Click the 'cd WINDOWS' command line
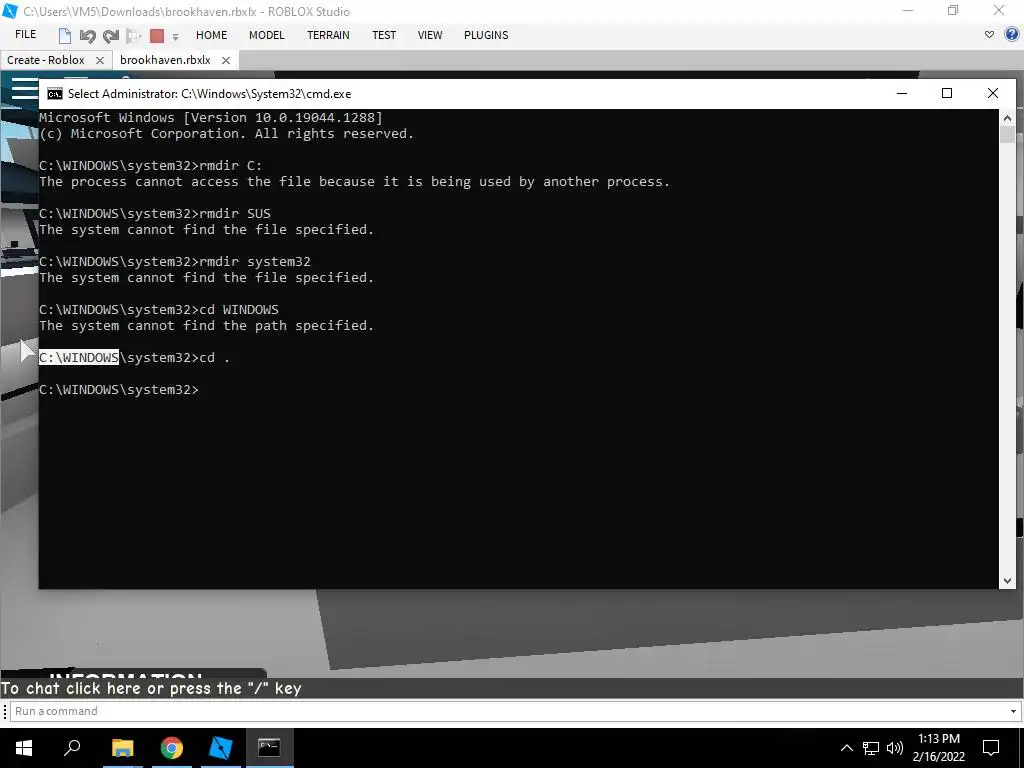1024x768 pixels. coord(159,310)
